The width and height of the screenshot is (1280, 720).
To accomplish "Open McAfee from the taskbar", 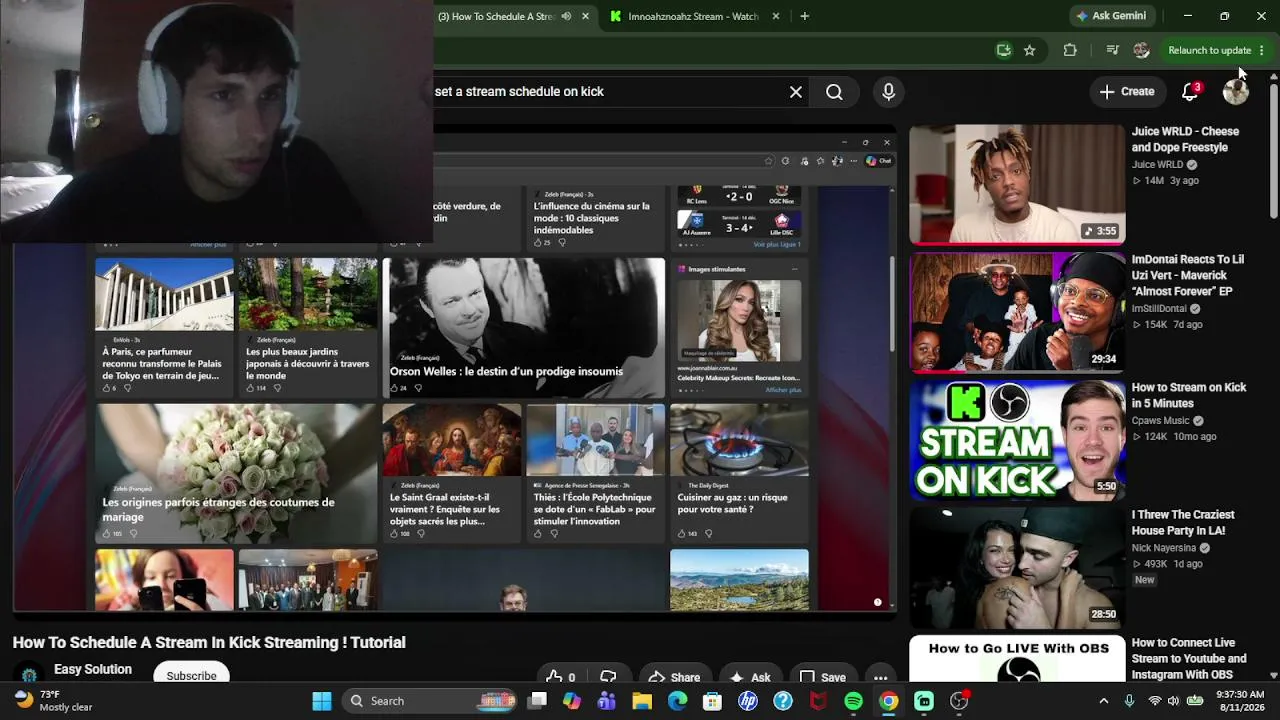I will (x=818, y=701).
